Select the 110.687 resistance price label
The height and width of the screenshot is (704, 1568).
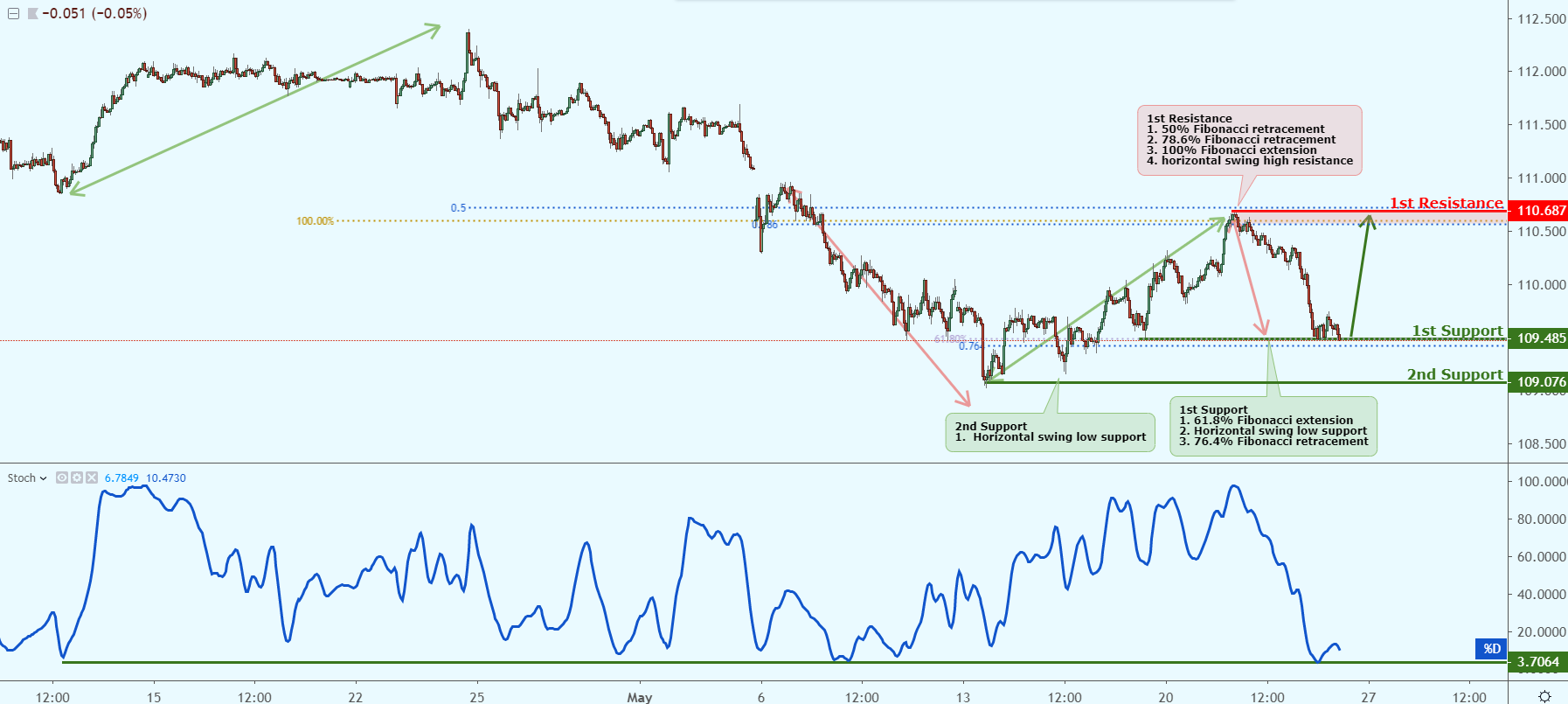click(x=1538, y=210)
